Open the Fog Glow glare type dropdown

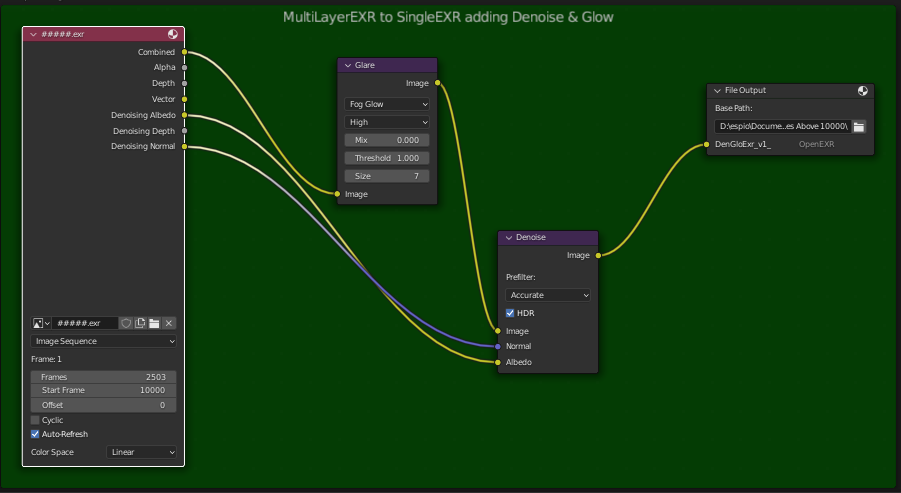click(387, 104)
